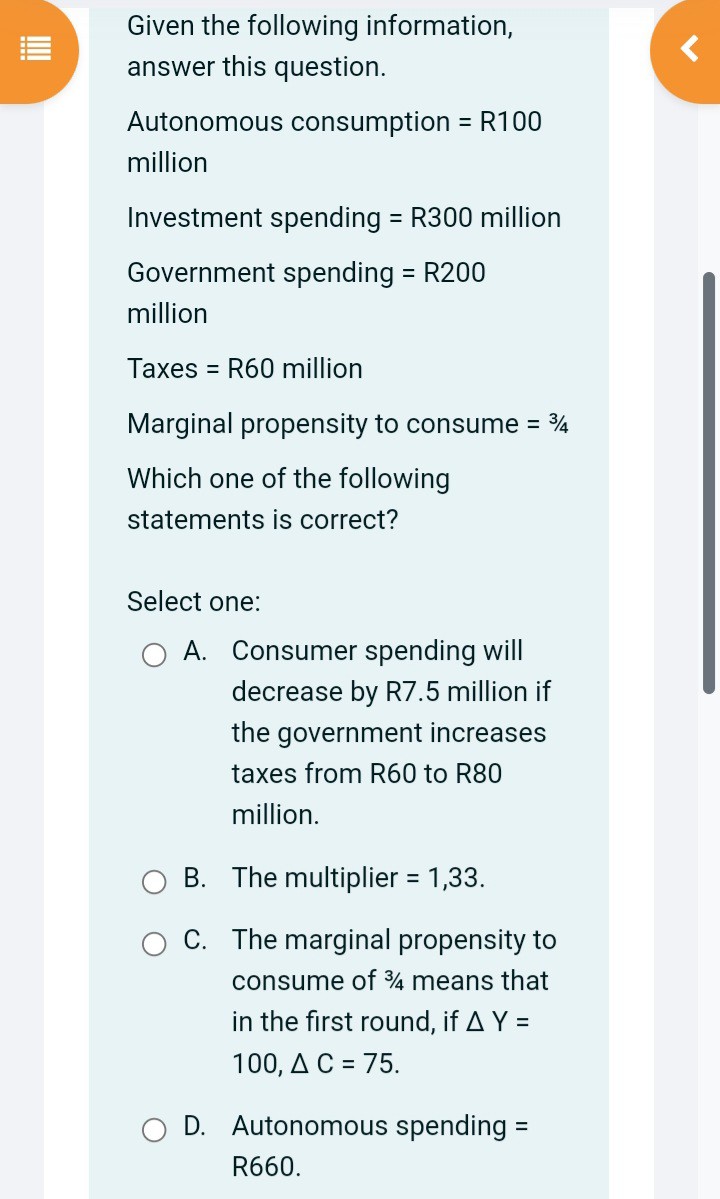The height and width of the screenshot is (1199, 720).
Task: Select radio button for option B
Action: (x=154, y=881)
